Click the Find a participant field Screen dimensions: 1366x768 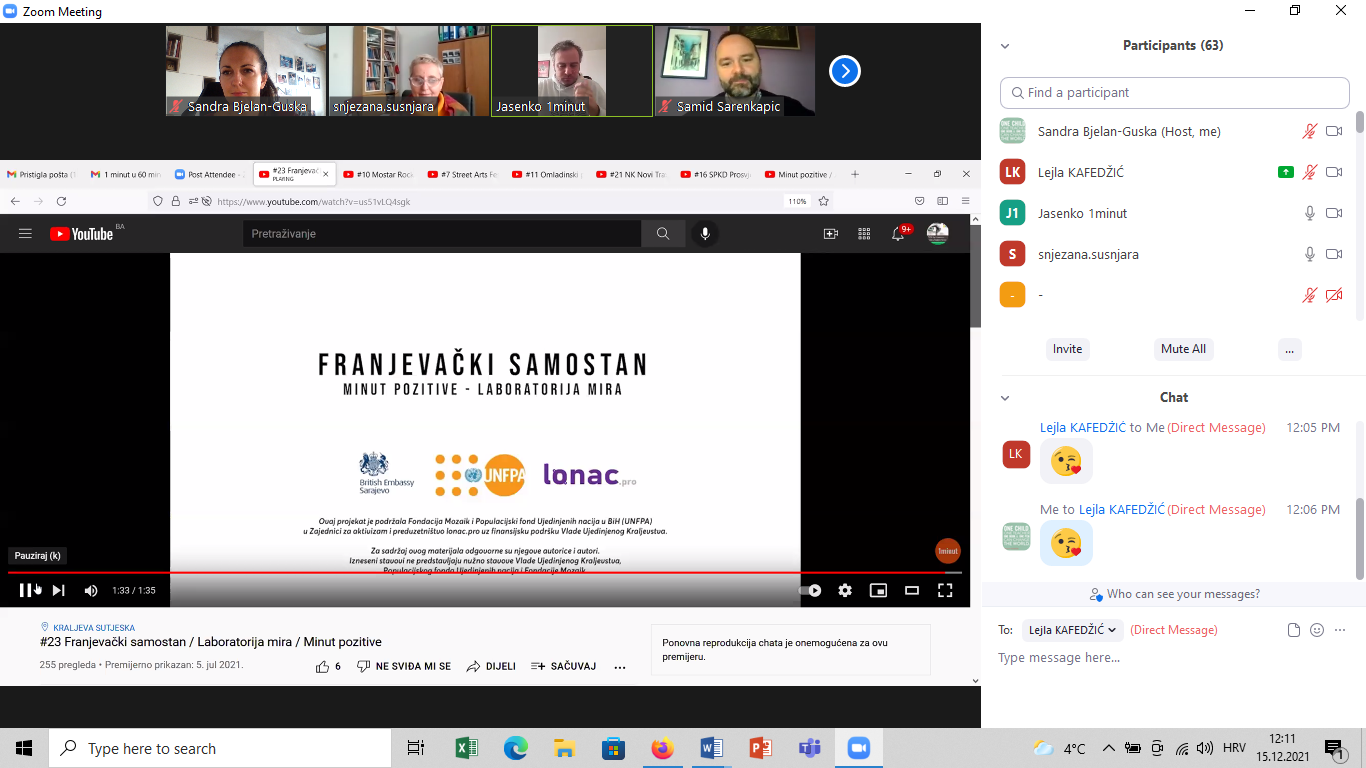(1175, 92)
